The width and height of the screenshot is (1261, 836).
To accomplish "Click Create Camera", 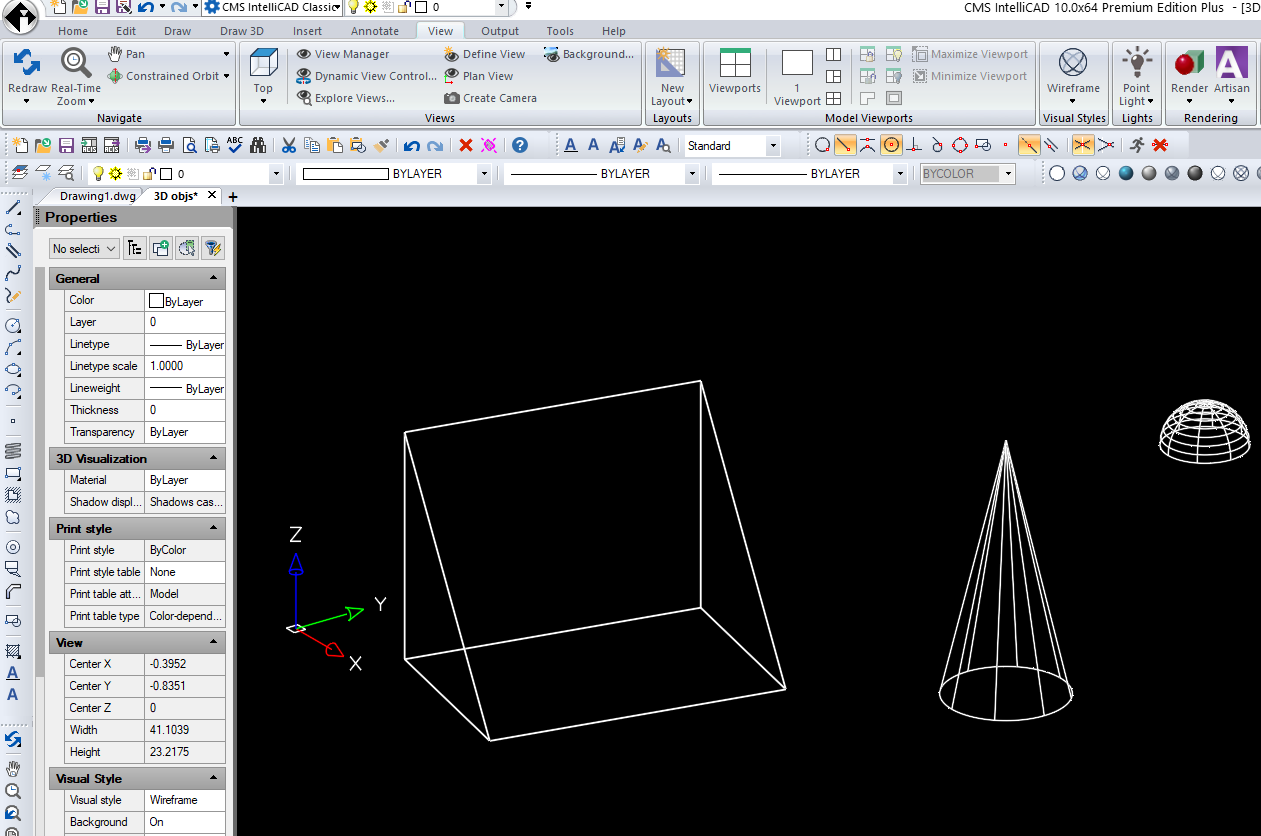I will click(490, 98).
